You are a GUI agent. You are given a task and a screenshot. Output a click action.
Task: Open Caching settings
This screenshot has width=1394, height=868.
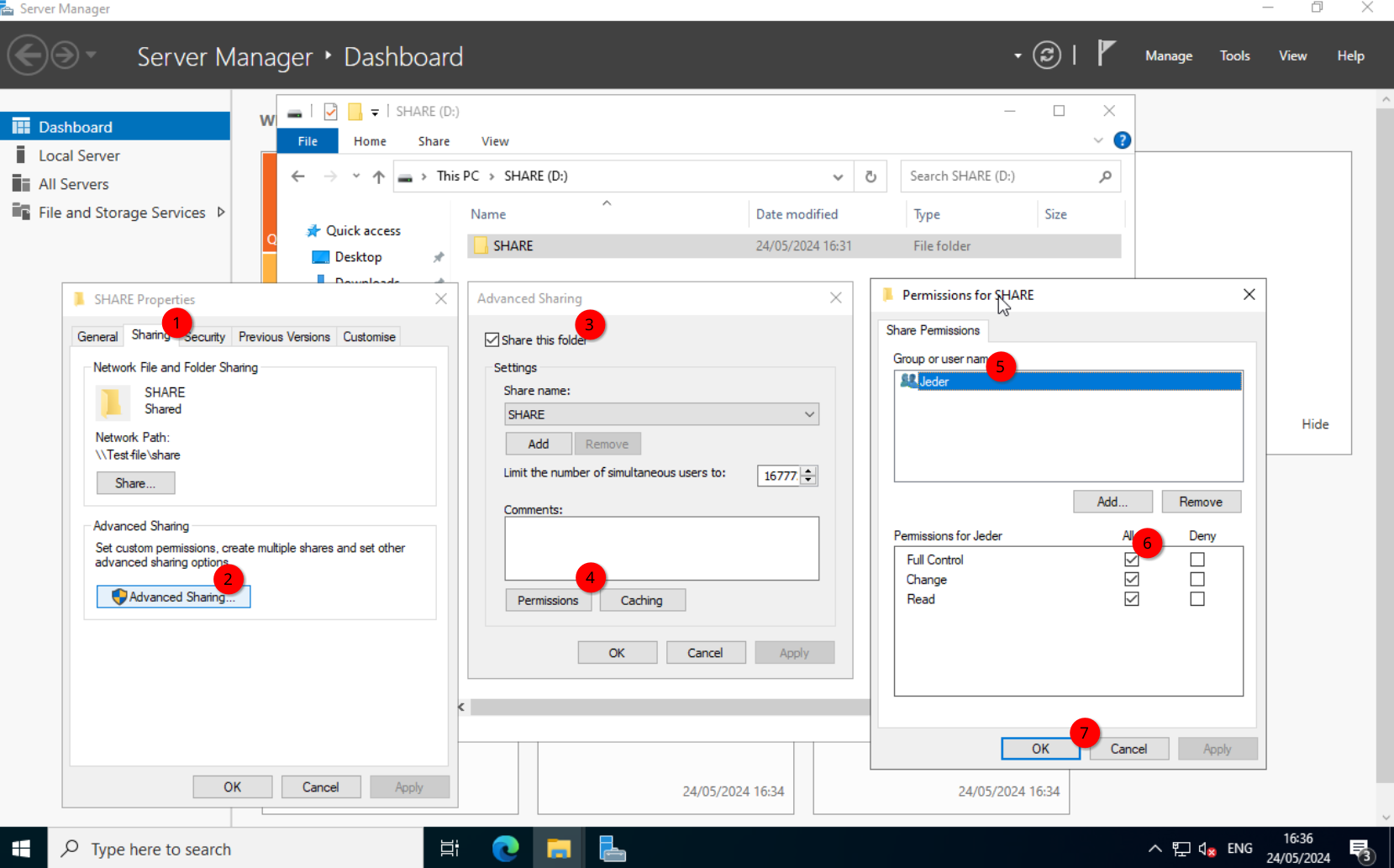tap(642, 600)
